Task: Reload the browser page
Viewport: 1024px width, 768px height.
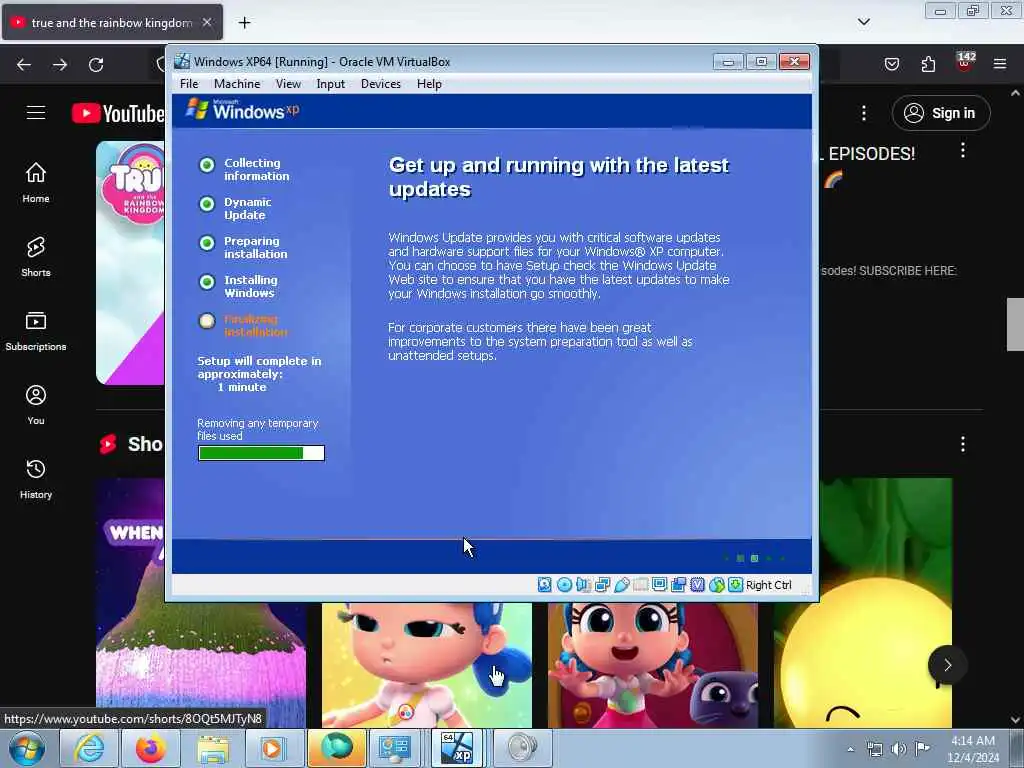Action: [x=96, y=64]
